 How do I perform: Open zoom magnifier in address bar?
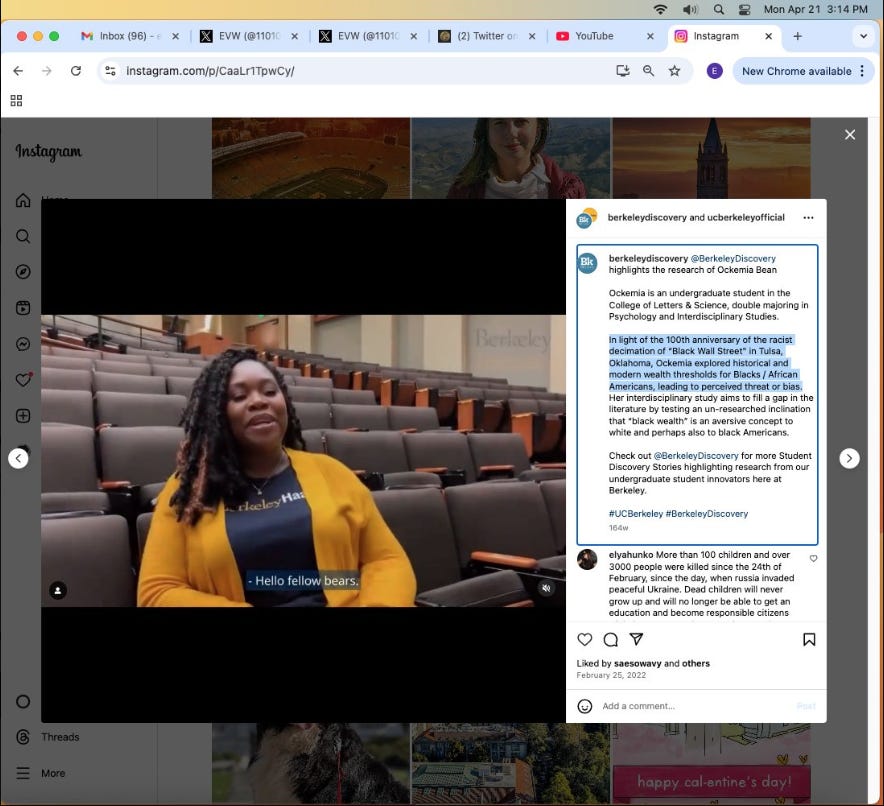pos(648,71)
